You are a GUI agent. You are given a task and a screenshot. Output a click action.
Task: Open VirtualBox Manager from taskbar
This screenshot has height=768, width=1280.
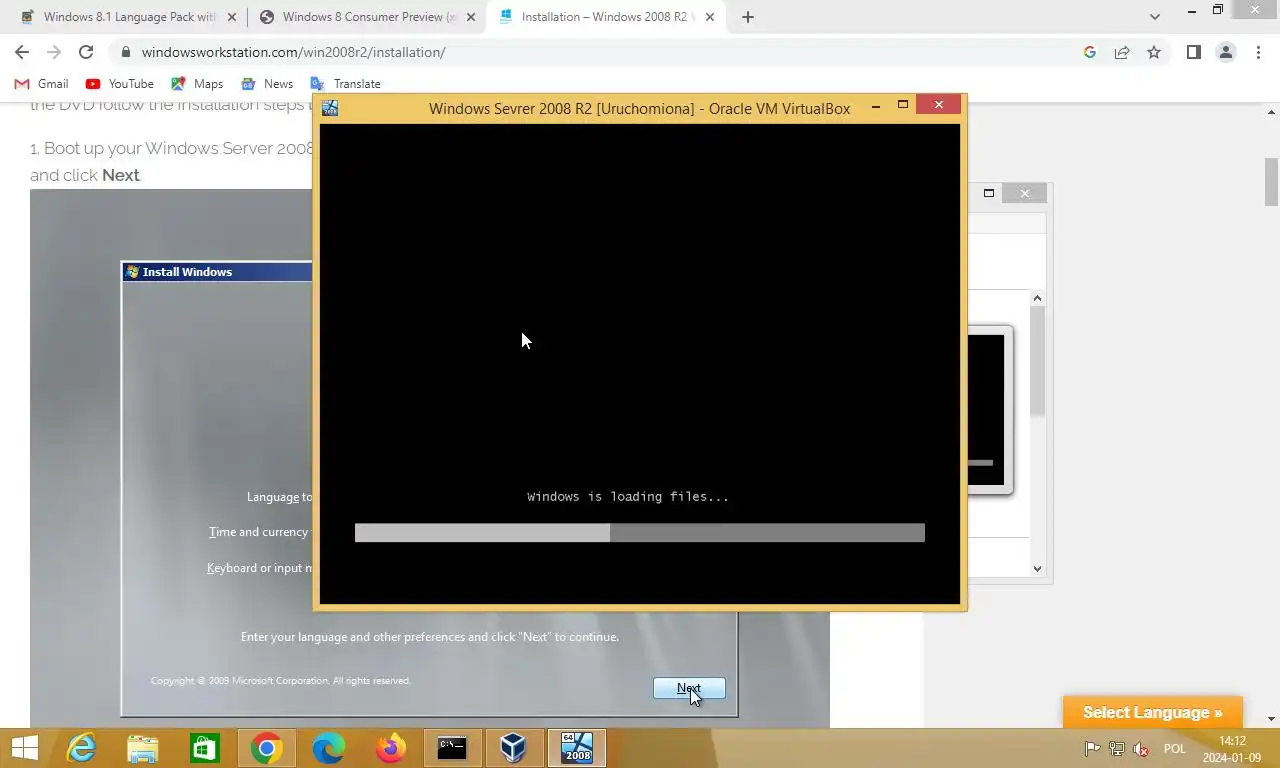(x=514, y=748)
